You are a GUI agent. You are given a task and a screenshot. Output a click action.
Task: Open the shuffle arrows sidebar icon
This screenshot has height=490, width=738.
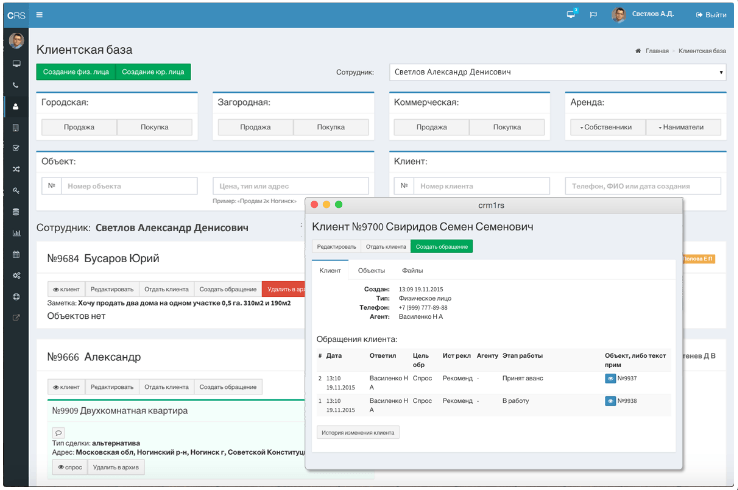[16, 169]
